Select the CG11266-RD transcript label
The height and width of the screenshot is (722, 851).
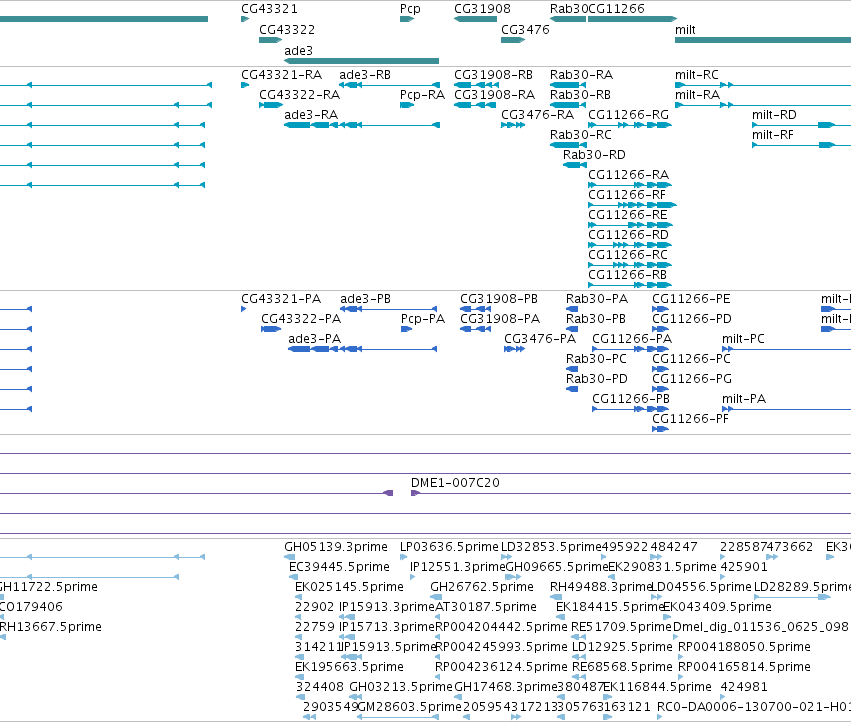click(628, 235)
